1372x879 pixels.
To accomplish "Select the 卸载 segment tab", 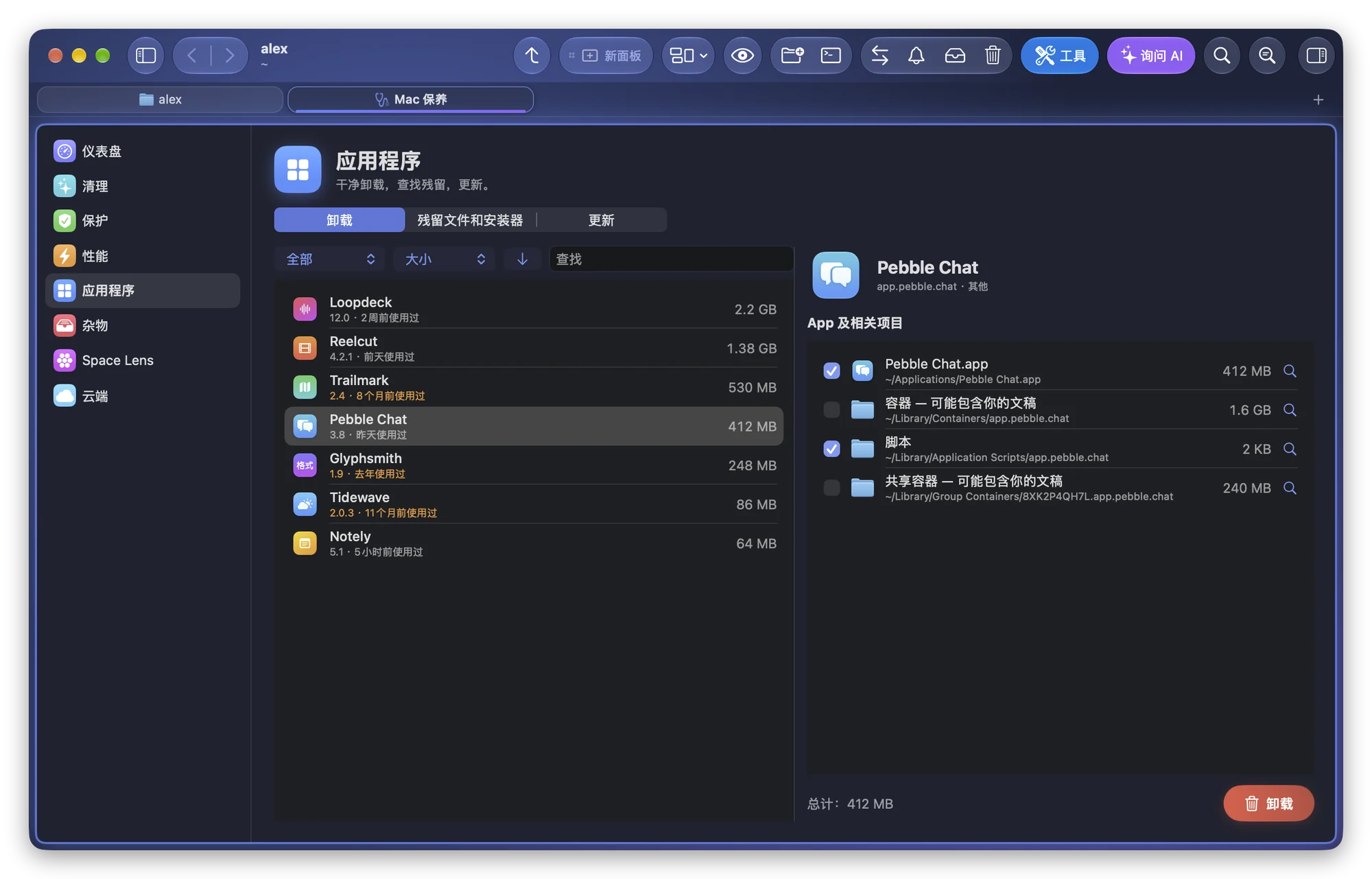I will (340, 220).
